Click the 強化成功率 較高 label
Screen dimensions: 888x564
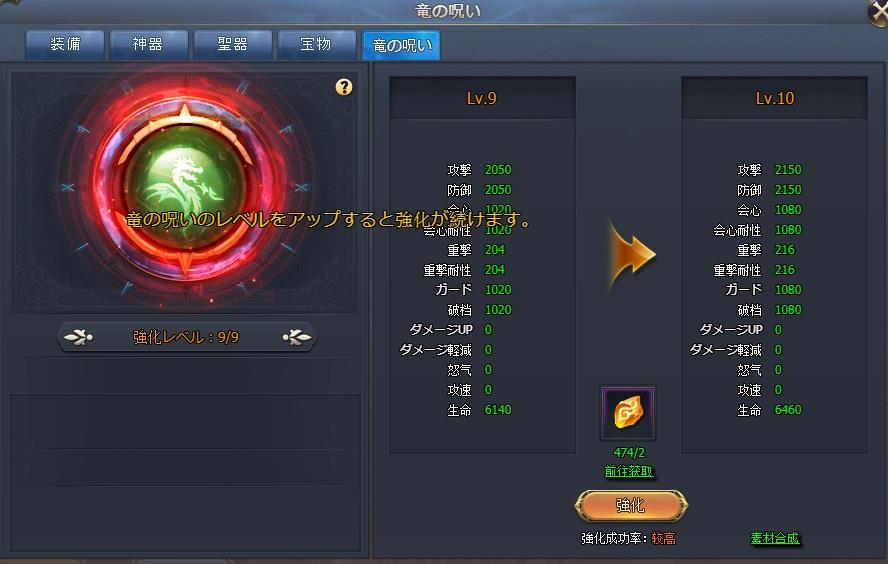(x=628, y=539)
